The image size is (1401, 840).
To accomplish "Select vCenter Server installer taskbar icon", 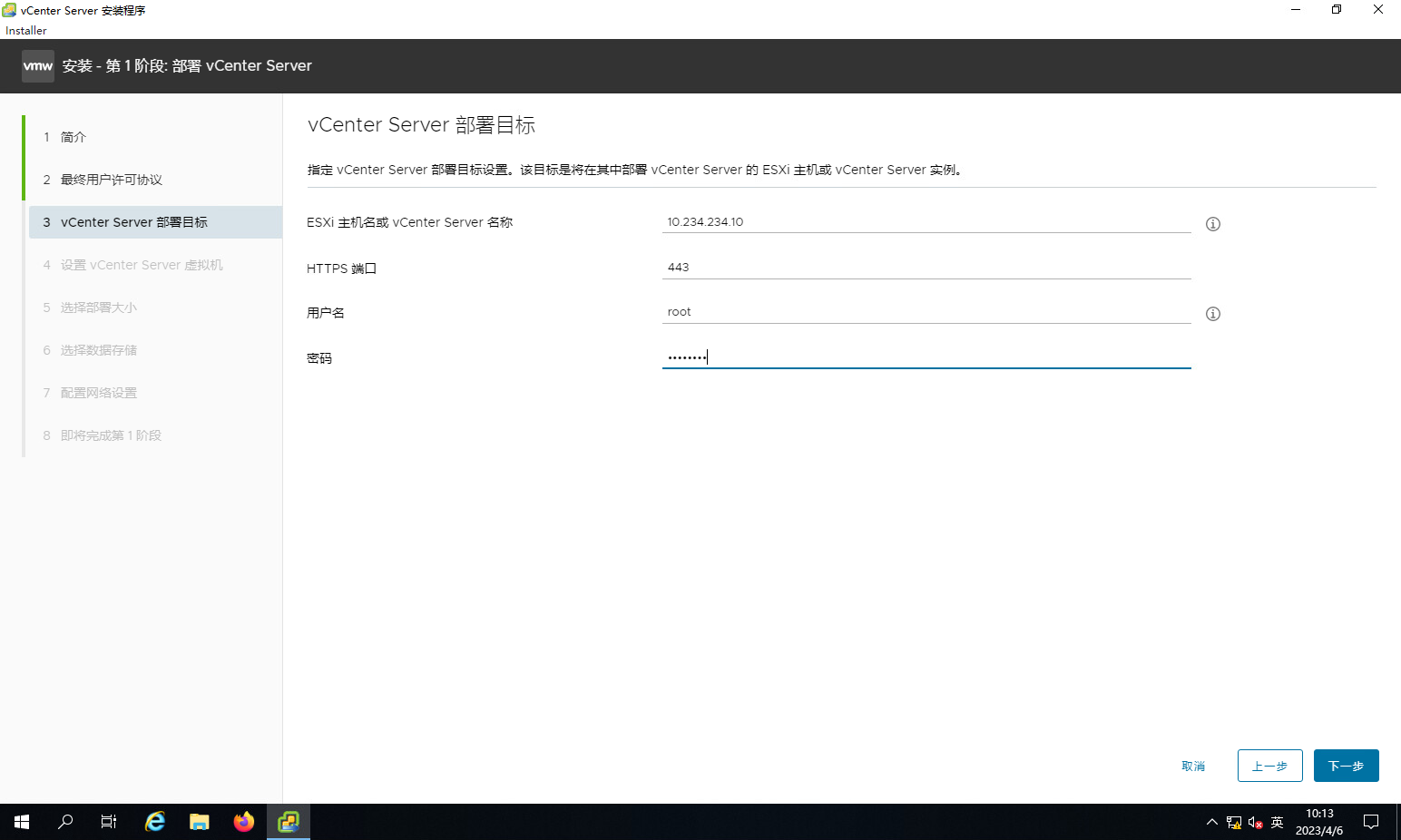I will click(289, 822).
